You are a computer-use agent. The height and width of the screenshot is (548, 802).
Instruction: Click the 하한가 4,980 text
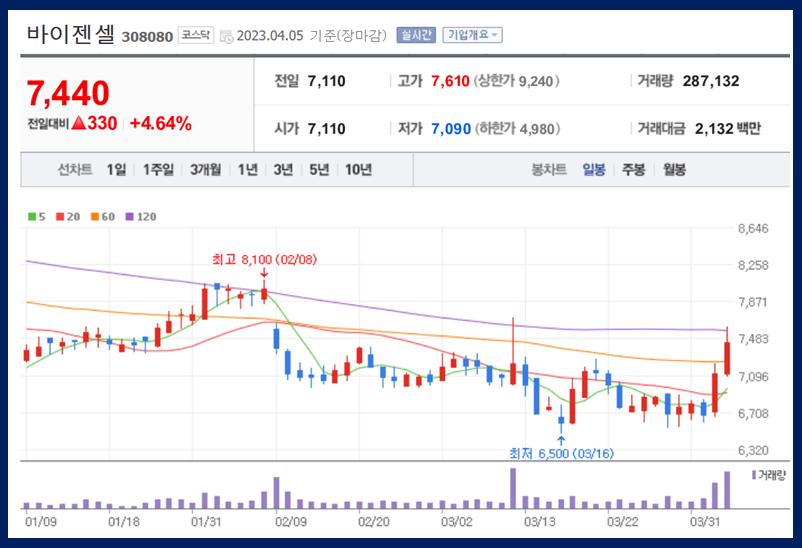(x=517, y=128)
